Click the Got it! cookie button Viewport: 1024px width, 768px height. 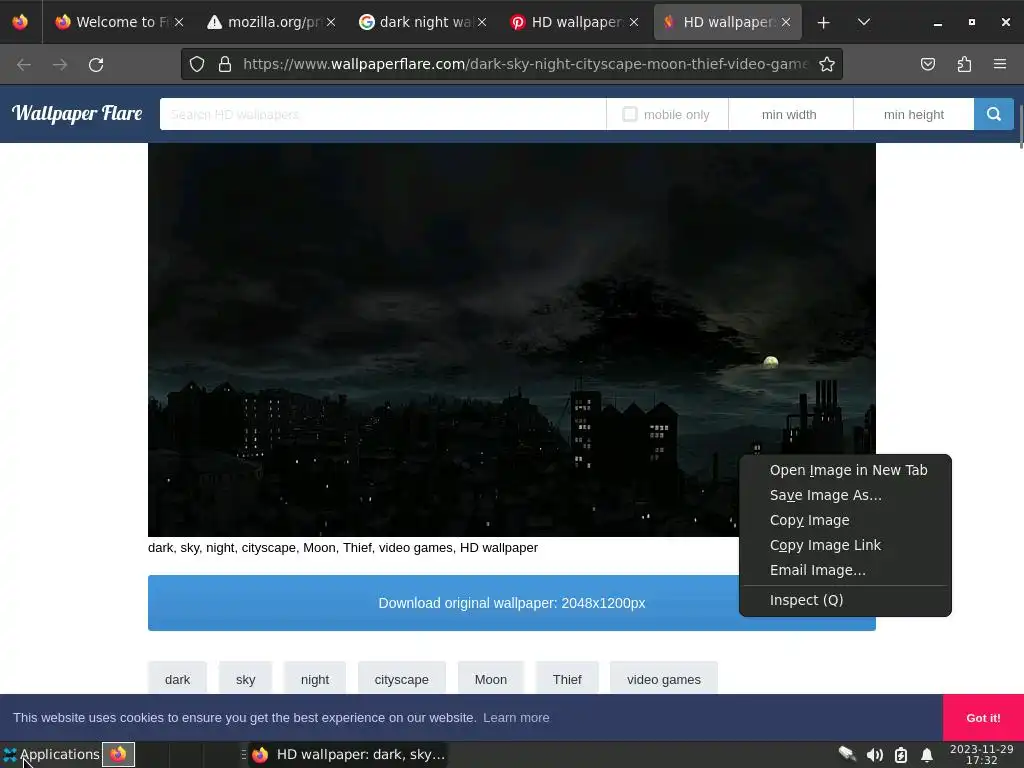coord(983,718)
